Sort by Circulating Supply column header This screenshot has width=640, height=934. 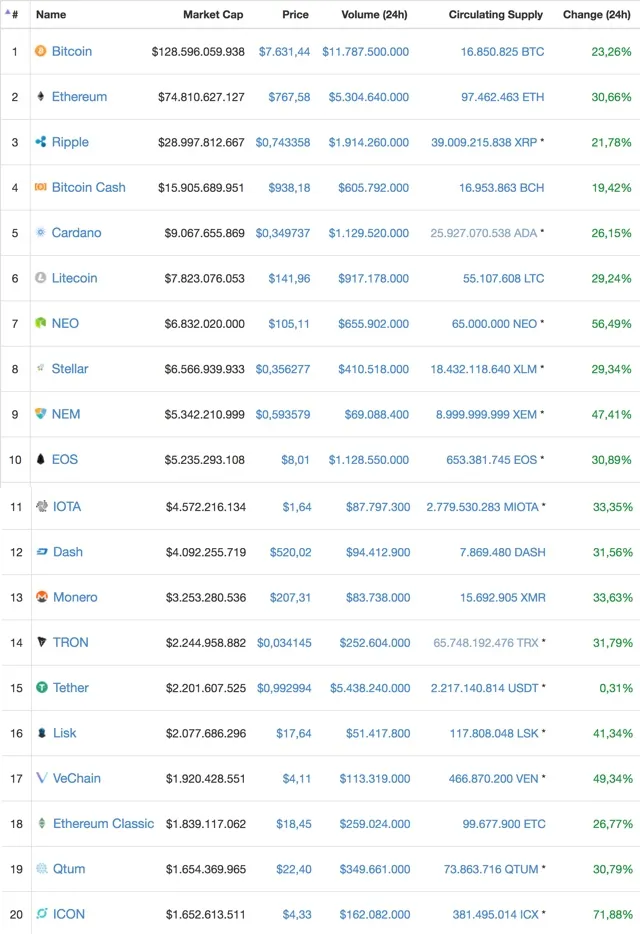(496, 14)
